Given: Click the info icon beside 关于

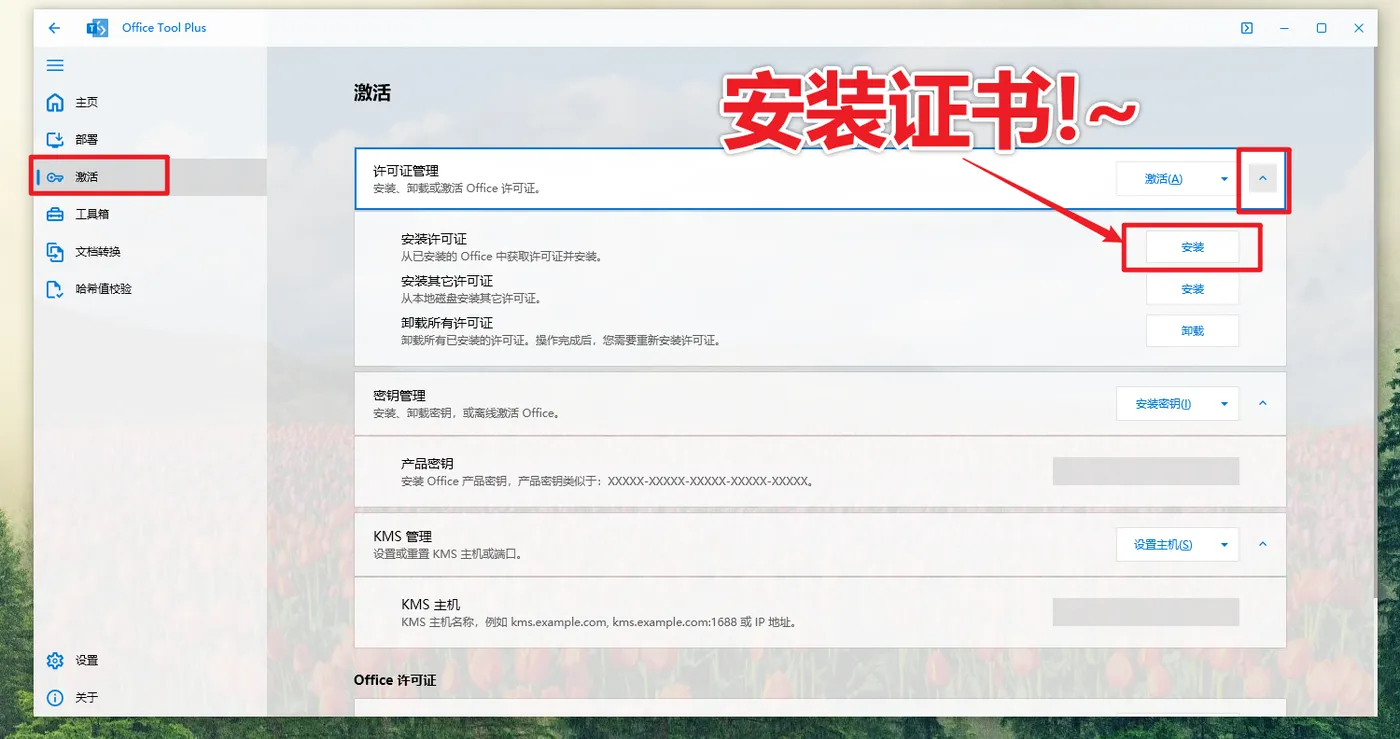Looking at the screenshot, I should coord(55,697).
